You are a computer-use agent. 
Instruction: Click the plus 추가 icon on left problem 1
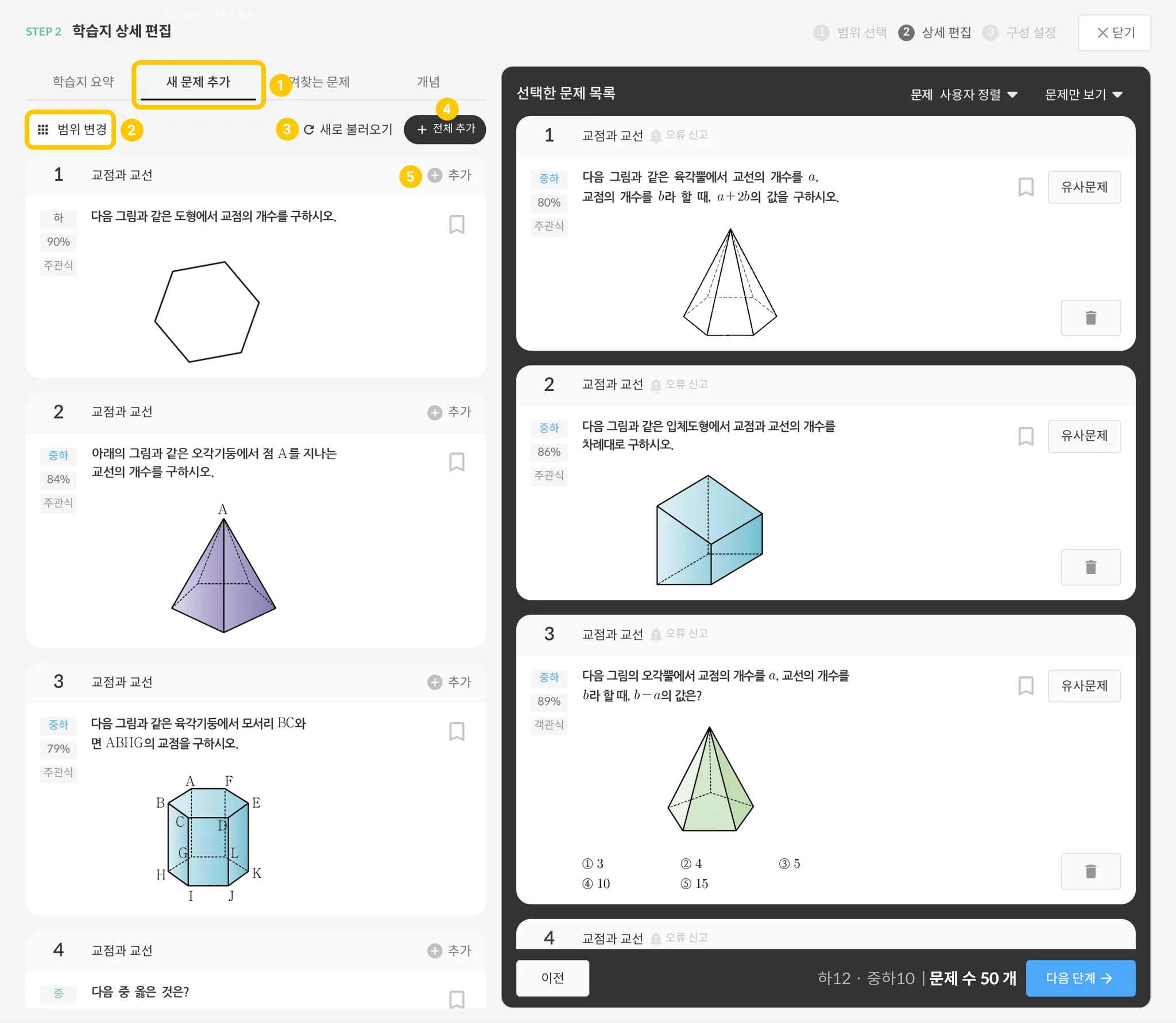pyautogui.click(x=435, y=175)
